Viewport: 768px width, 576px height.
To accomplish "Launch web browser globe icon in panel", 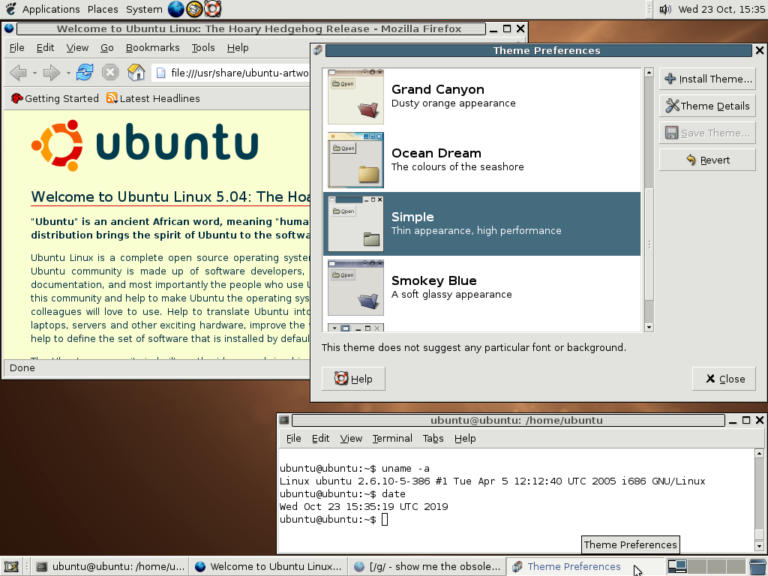I will click(x=176, y=9).
